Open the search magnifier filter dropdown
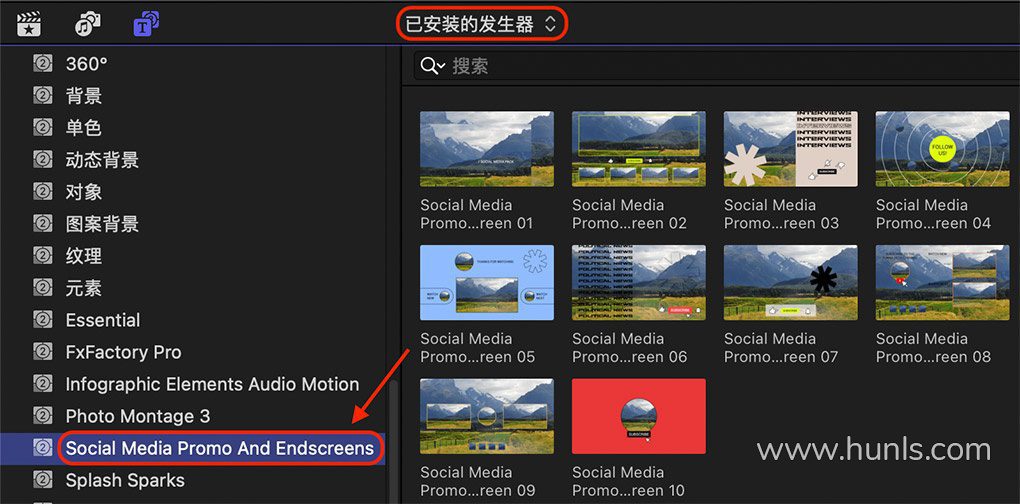The height and width of the screenshot is (504, 1020). [433, 66]
